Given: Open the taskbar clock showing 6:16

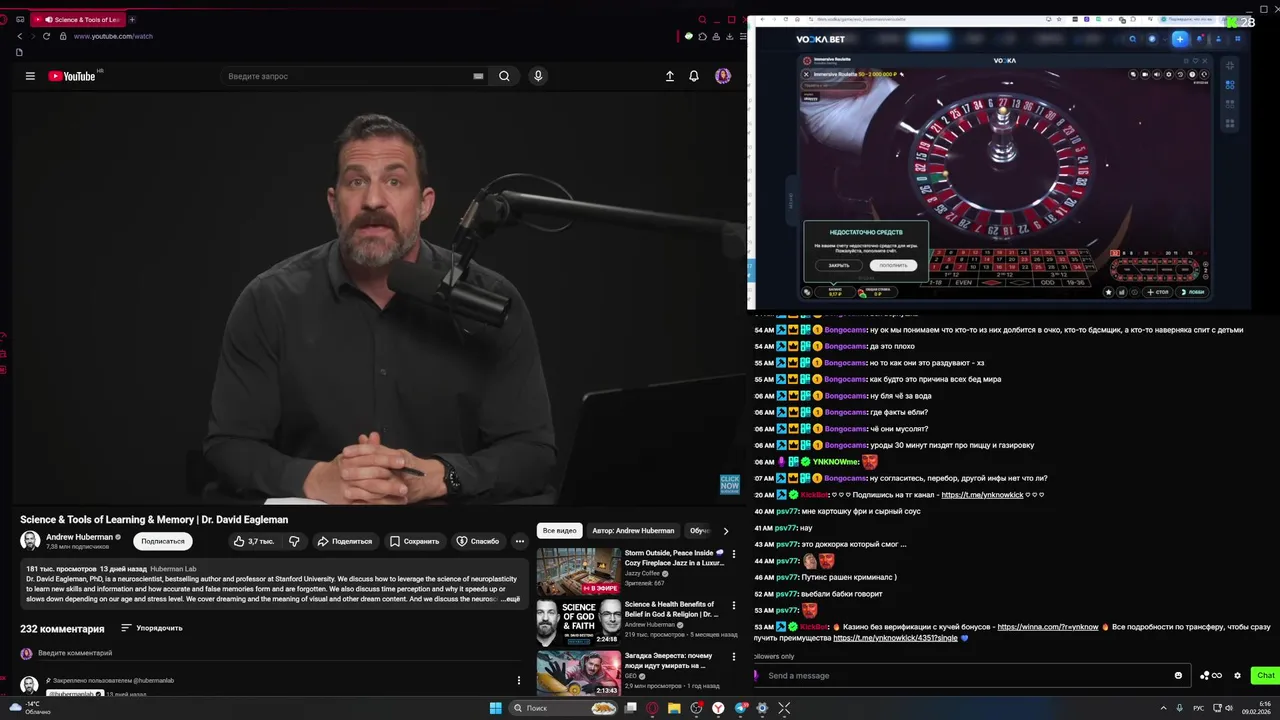Looking at the screenshot, I should click(1257, 708).
